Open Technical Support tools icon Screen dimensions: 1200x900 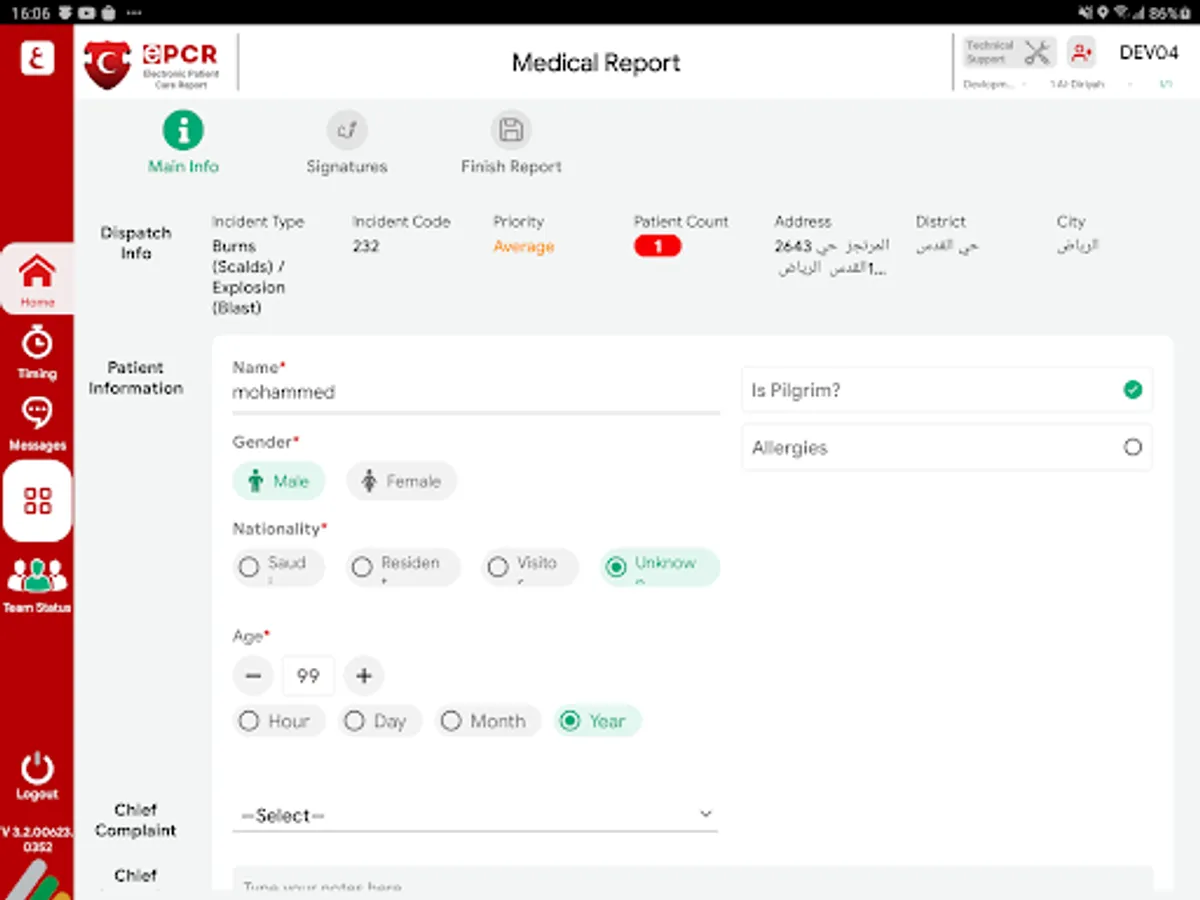(1038, 53)
